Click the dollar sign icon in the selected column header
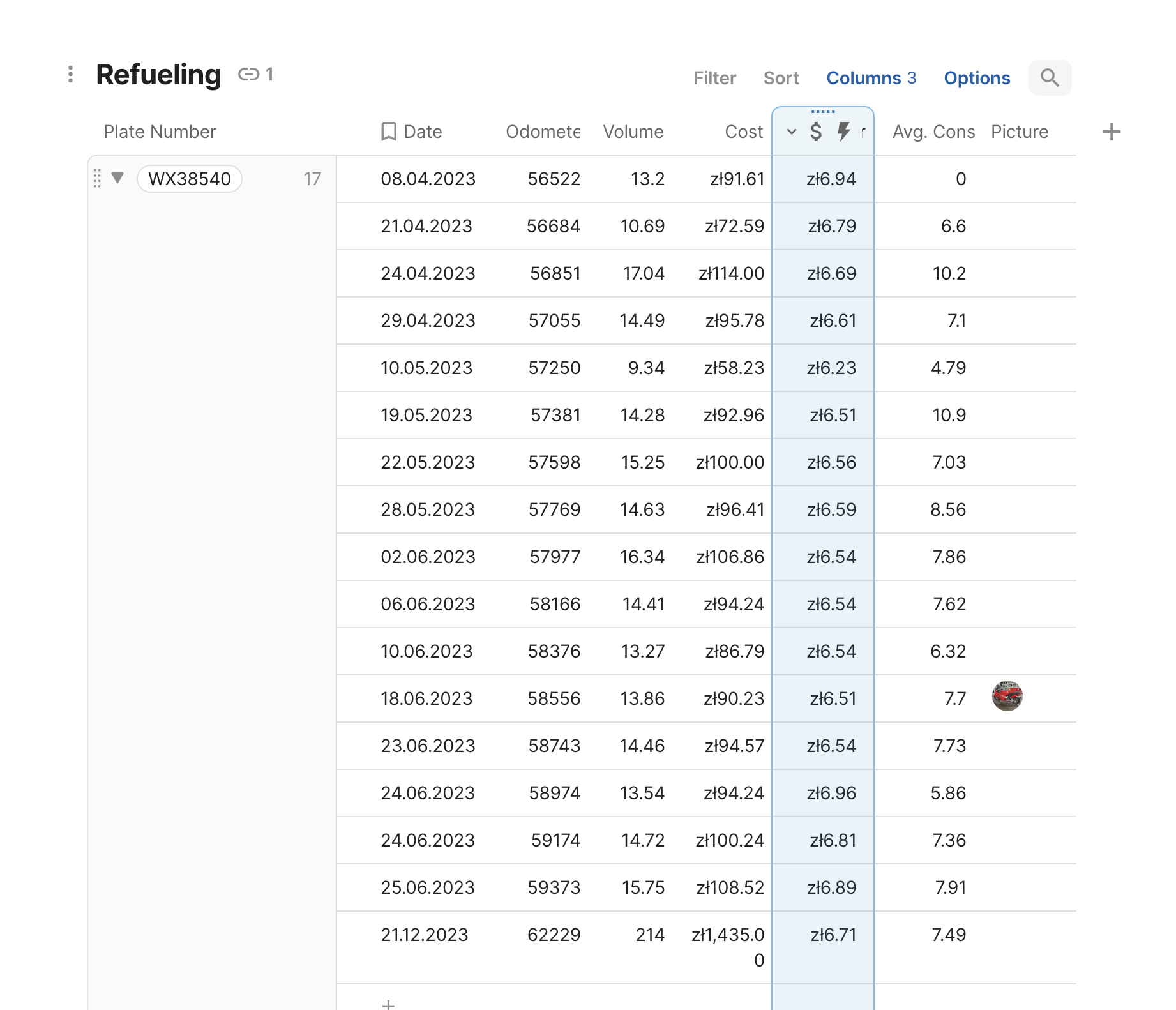Image resolution: width=1176 pixels, height=1010 pixels. tap(816, 132)
